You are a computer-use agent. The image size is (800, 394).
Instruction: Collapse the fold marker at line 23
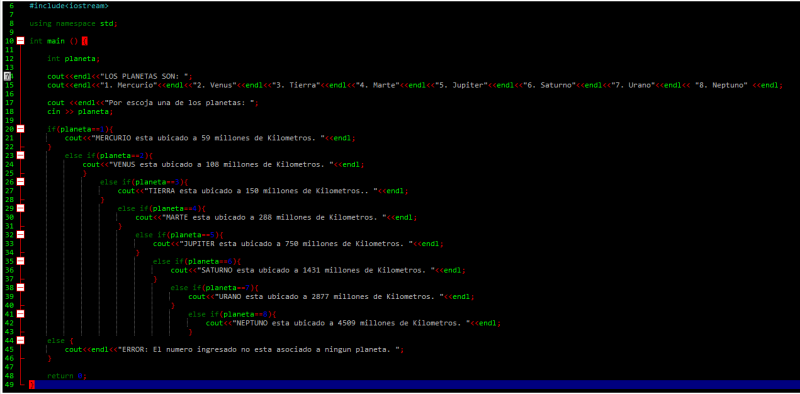(20, 155)
